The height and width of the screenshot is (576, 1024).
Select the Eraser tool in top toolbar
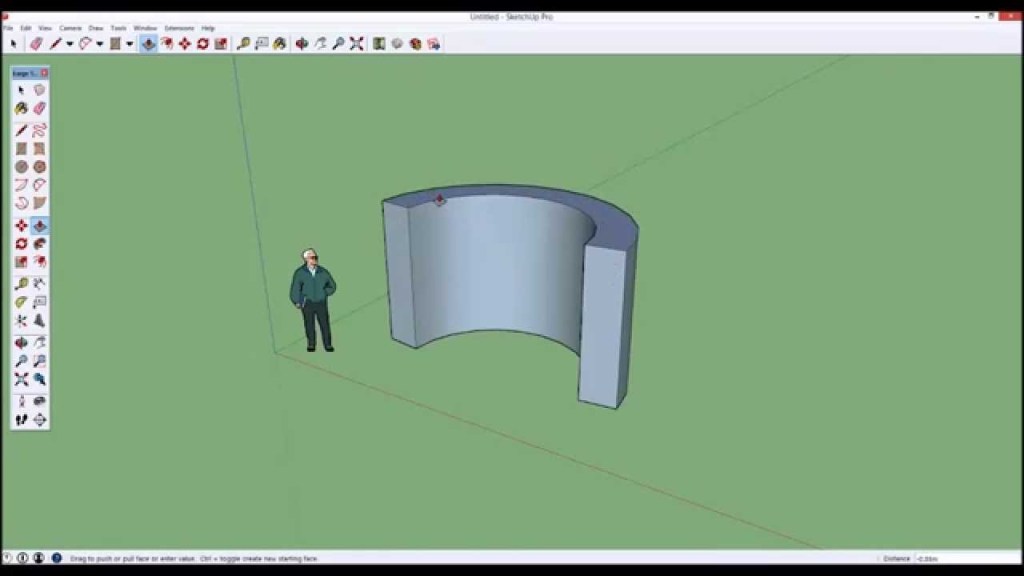[x=36, y=44]
